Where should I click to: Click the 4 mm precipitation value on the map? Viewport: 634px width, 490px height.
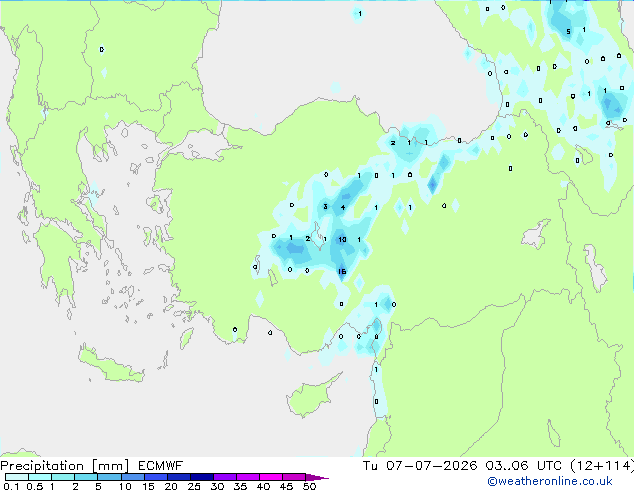pyautogui.click(x=343, y=207)
